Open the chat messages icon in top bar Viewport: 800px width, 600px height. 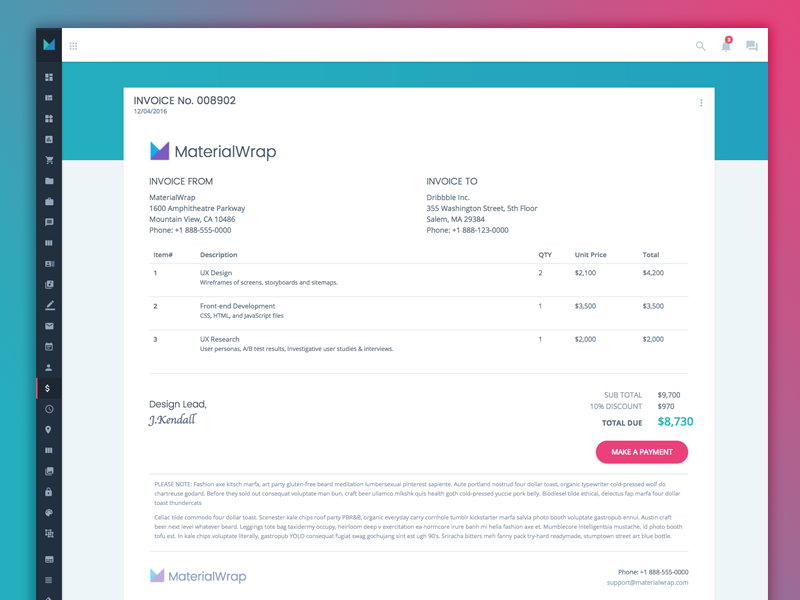coord(752,46)
